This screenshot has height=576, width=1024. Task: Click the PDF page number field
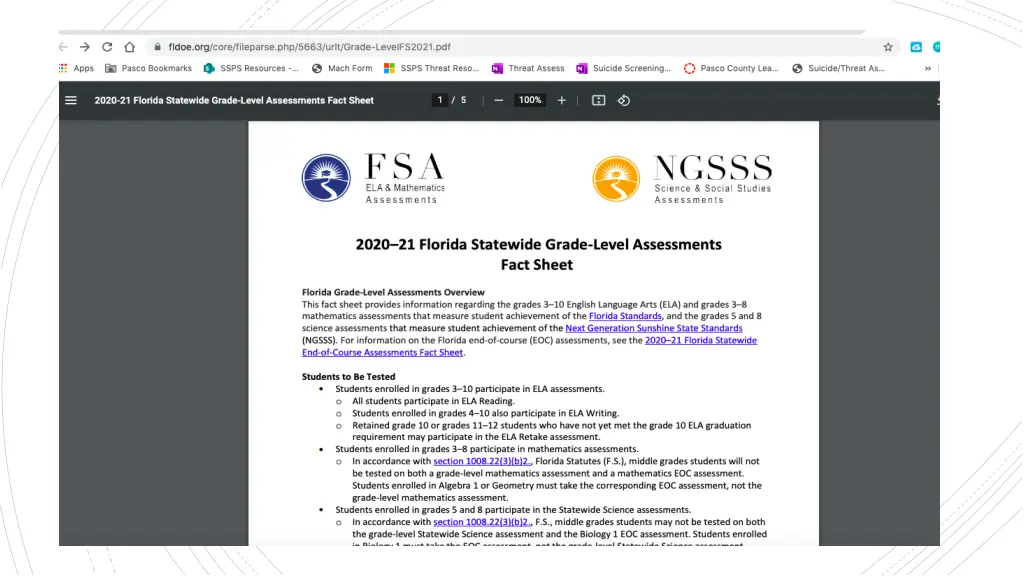coord(440,100)
